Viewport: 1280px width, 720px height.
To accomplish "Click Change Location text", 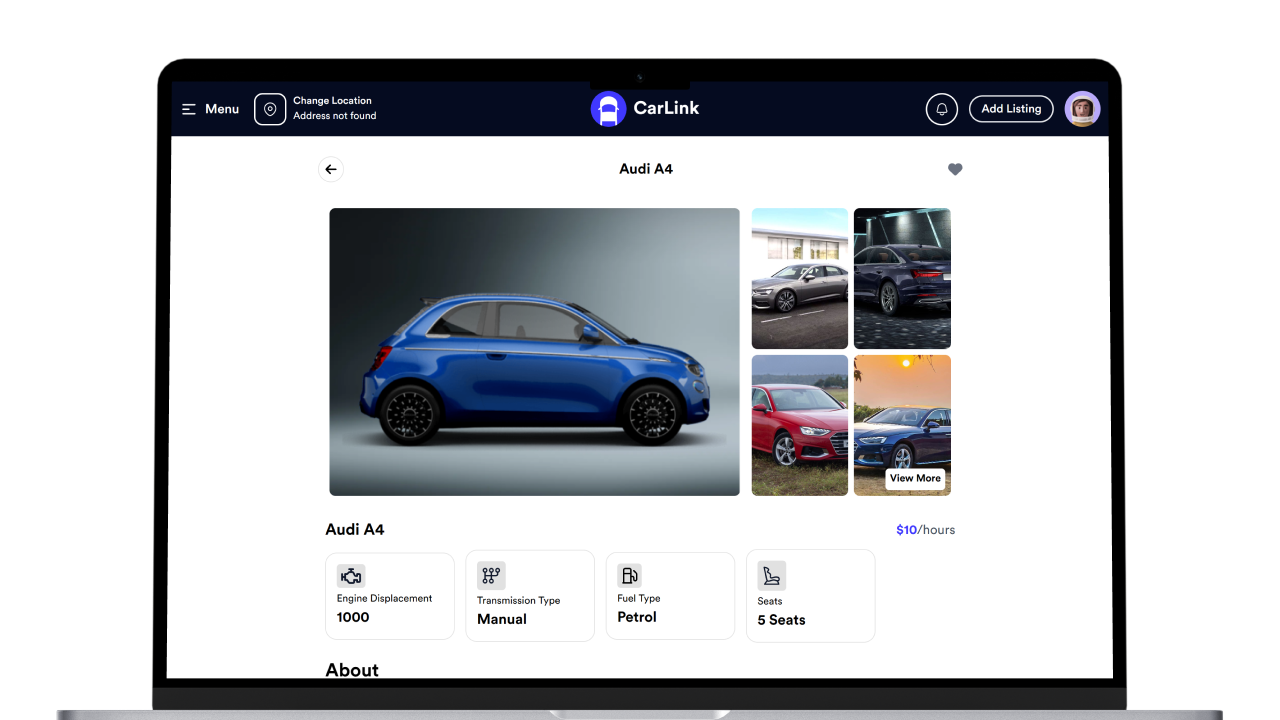I will click(332, 101).
